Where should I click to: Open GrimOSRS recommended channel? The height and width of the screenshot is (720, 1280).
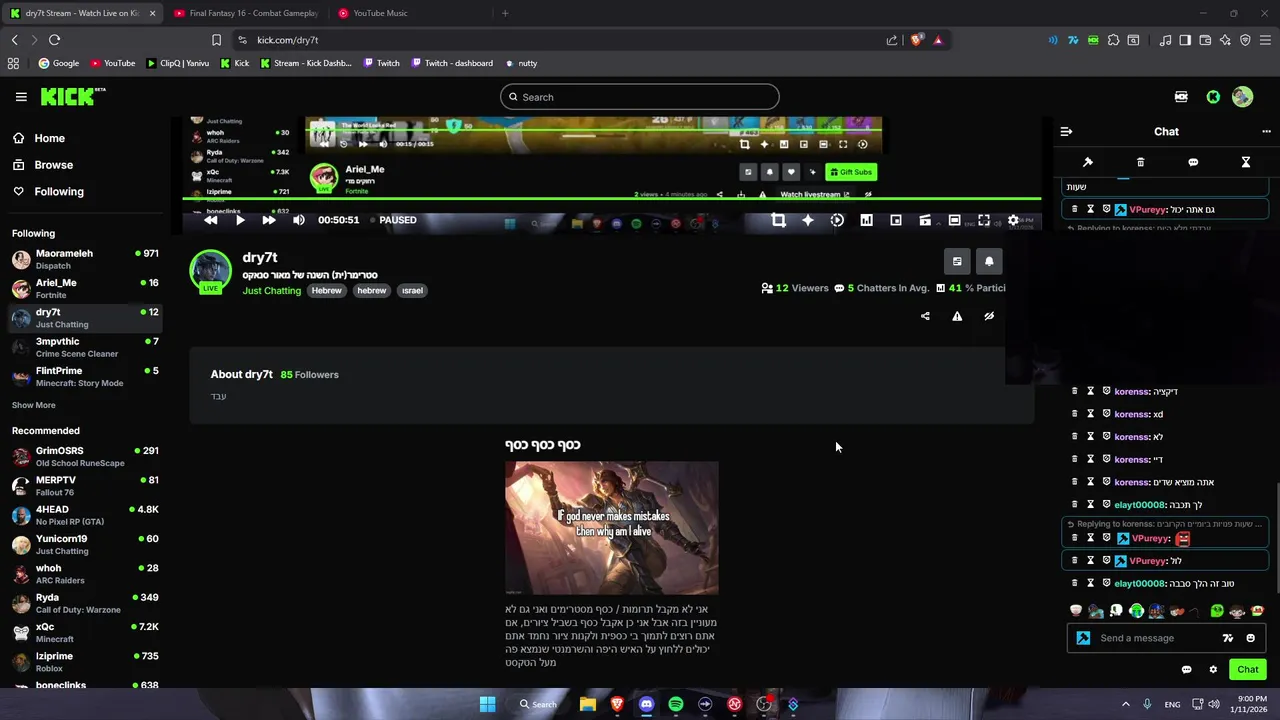(x=85, y=457)
